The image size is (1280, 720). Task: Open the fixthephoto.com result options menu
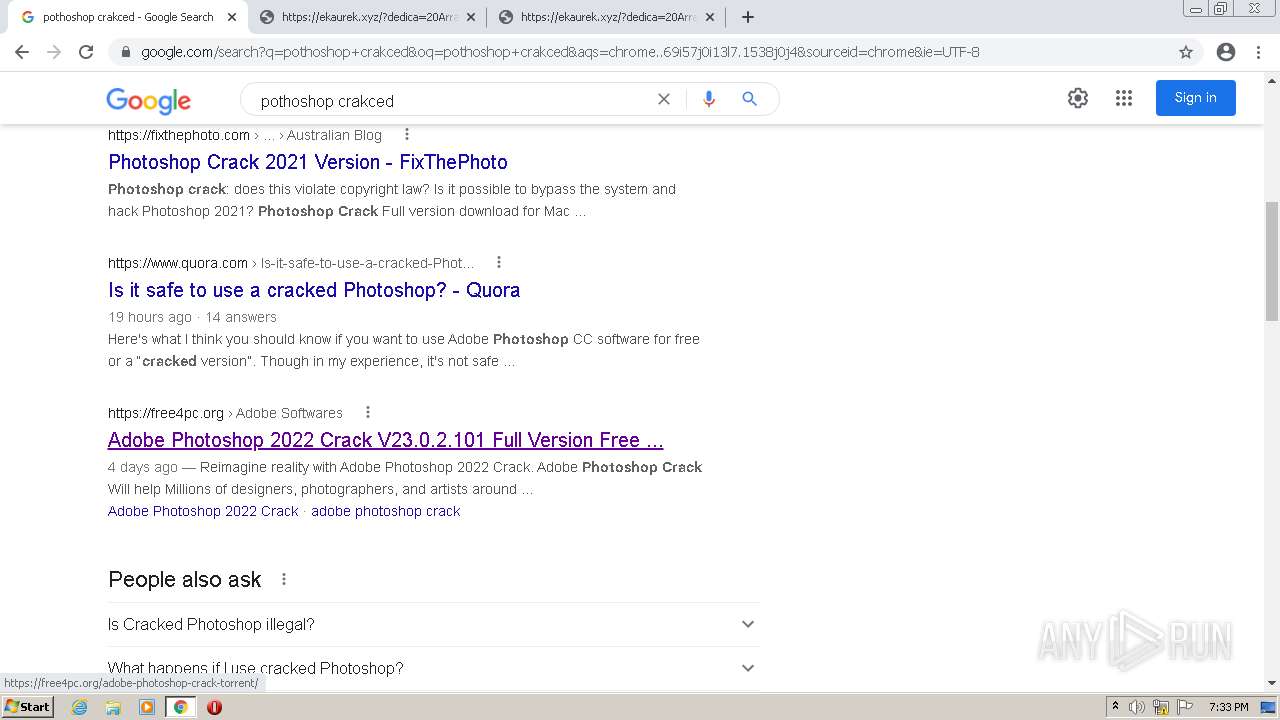pyautogui.click(x=406, y=135)
